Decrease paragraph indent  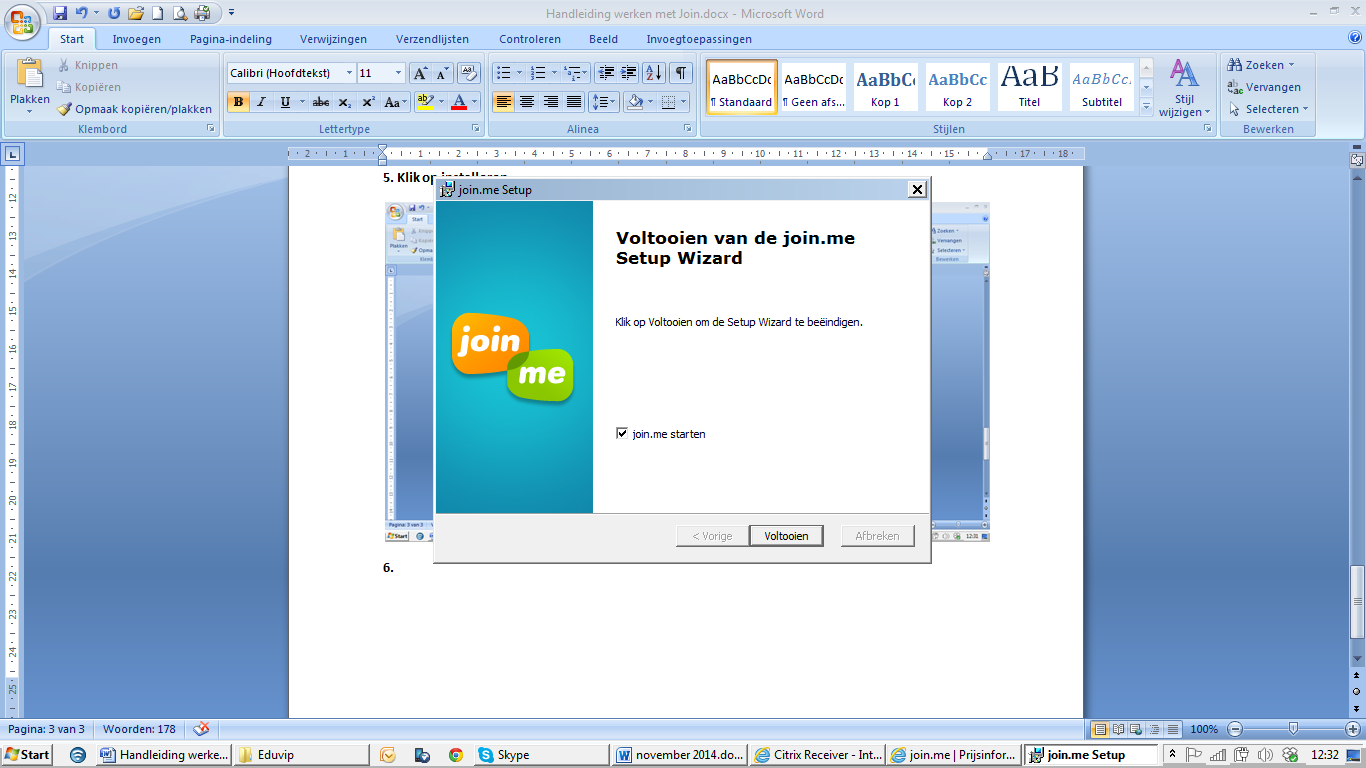pos(605,73)
